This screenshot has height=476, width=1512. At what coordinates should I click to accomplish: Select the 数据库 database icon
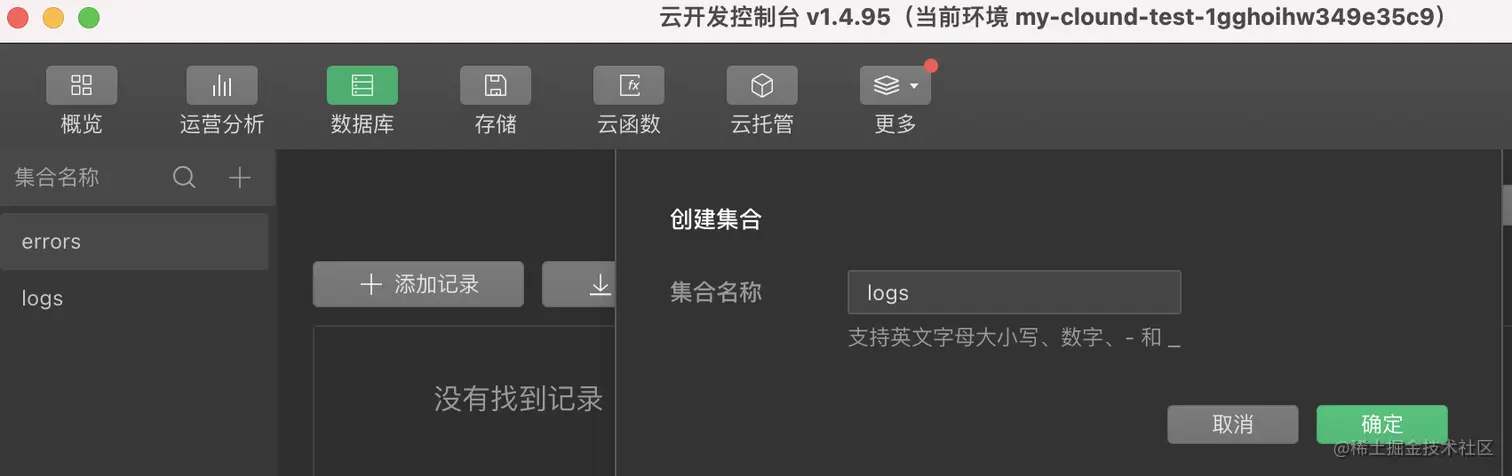[x=362, y=86]
